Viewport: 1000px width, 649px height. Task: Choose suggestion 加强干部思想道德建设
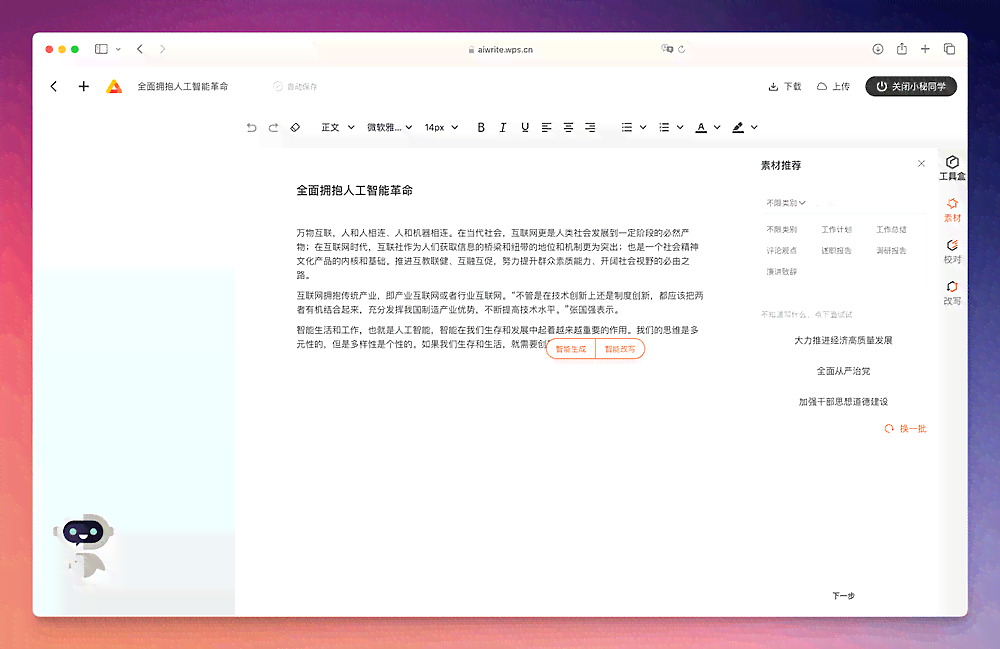[843, 402]
